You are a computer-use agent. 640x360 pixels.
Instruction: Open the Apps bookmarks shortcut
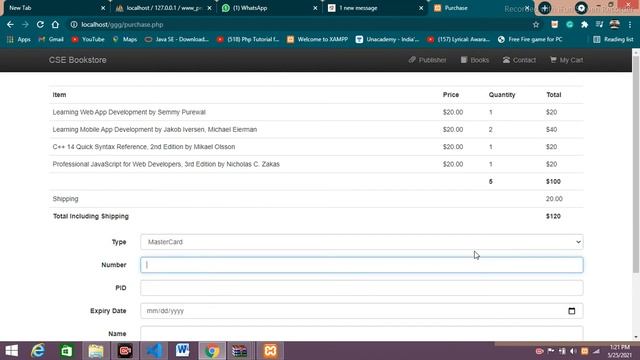(19, 40)
